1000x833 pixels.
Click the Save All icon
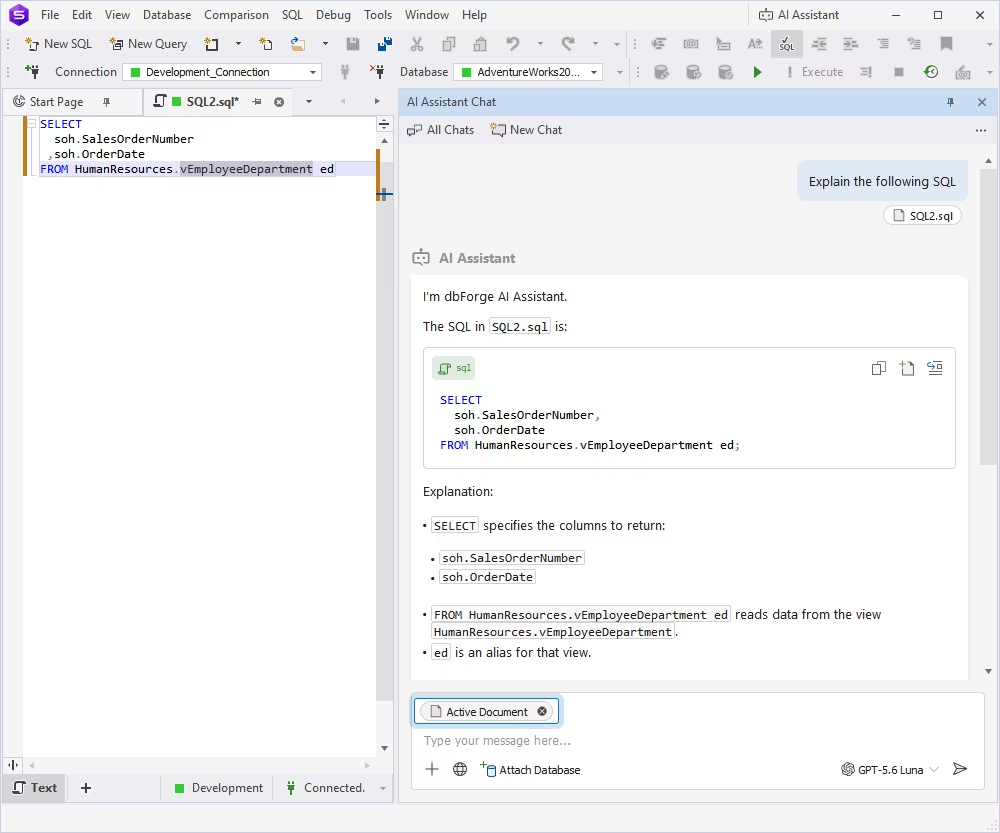(385, 44)
